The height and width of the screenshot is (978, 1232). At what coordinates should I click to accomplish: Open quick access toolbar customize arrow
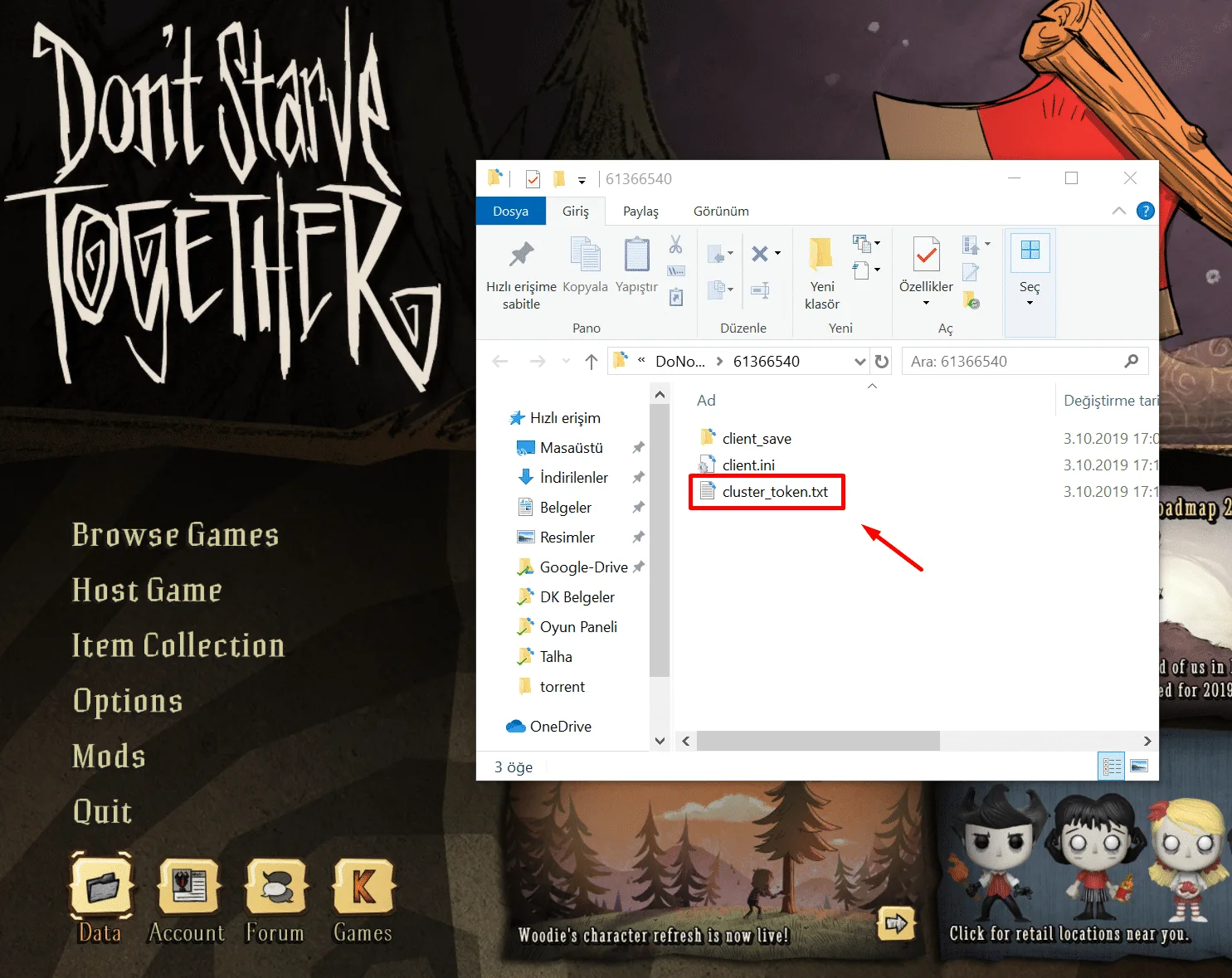pos(582,179)
